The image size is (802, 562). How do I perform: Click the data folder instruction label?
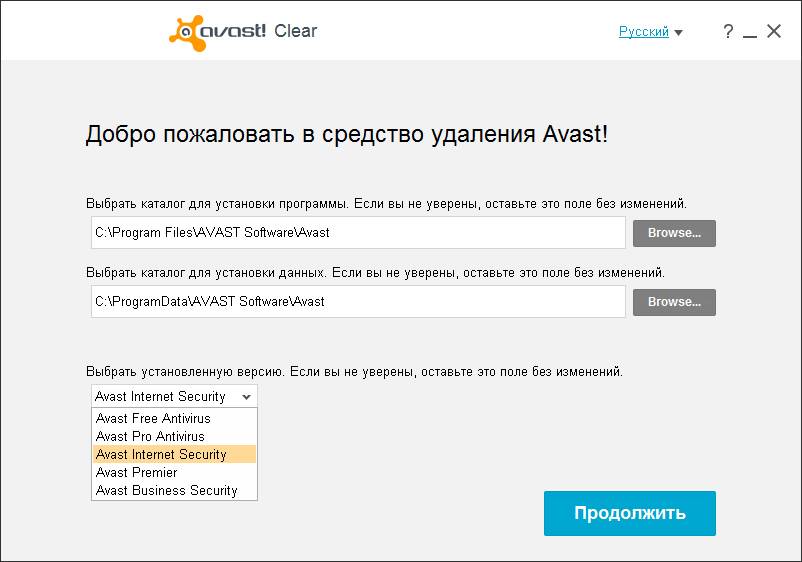tap(375, 273)
